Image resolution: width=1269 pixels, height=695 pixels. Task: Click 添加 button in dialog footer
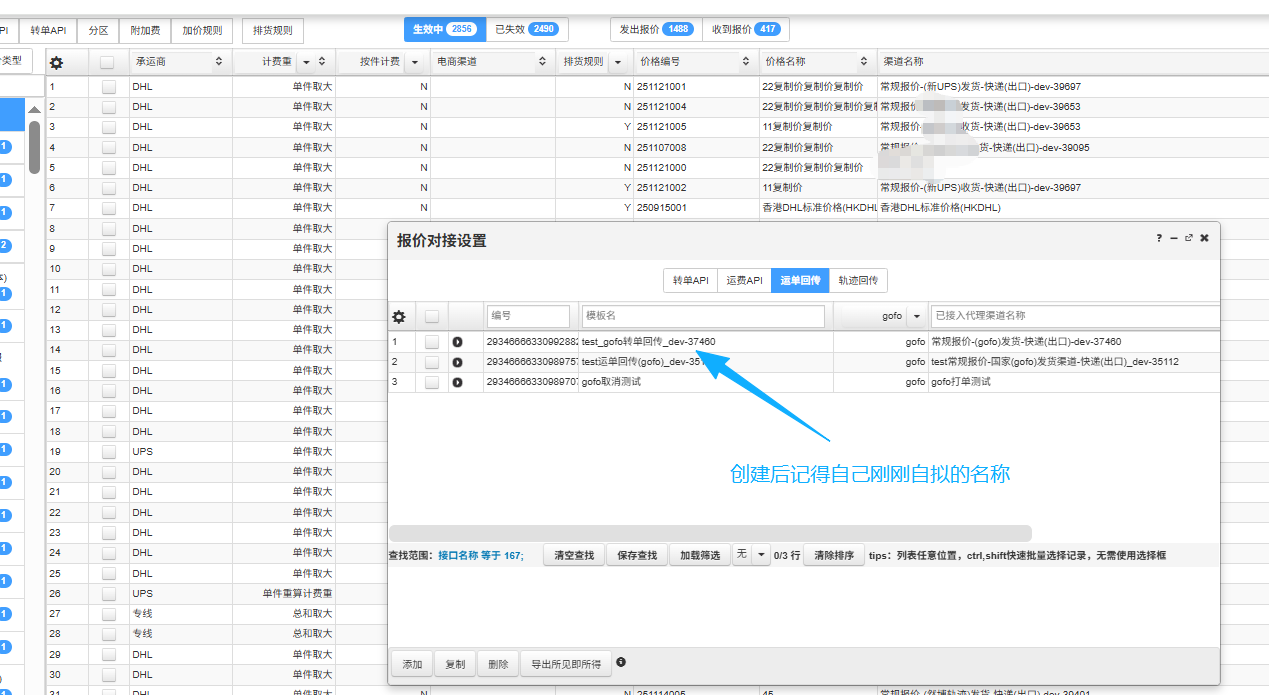tap(413, 664)
